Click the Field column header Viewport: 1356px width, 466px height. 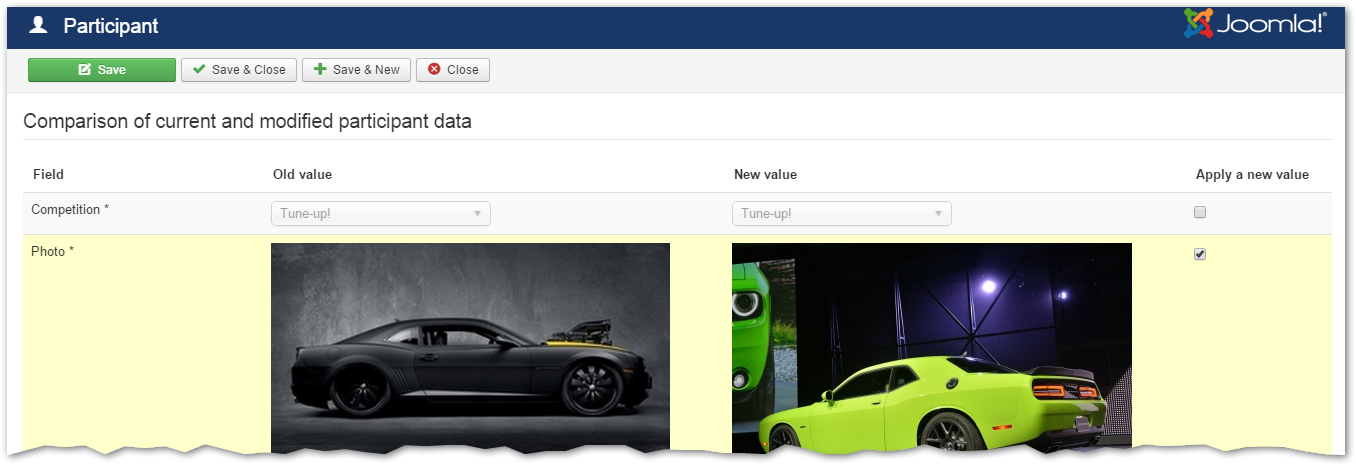coord(48,175)
